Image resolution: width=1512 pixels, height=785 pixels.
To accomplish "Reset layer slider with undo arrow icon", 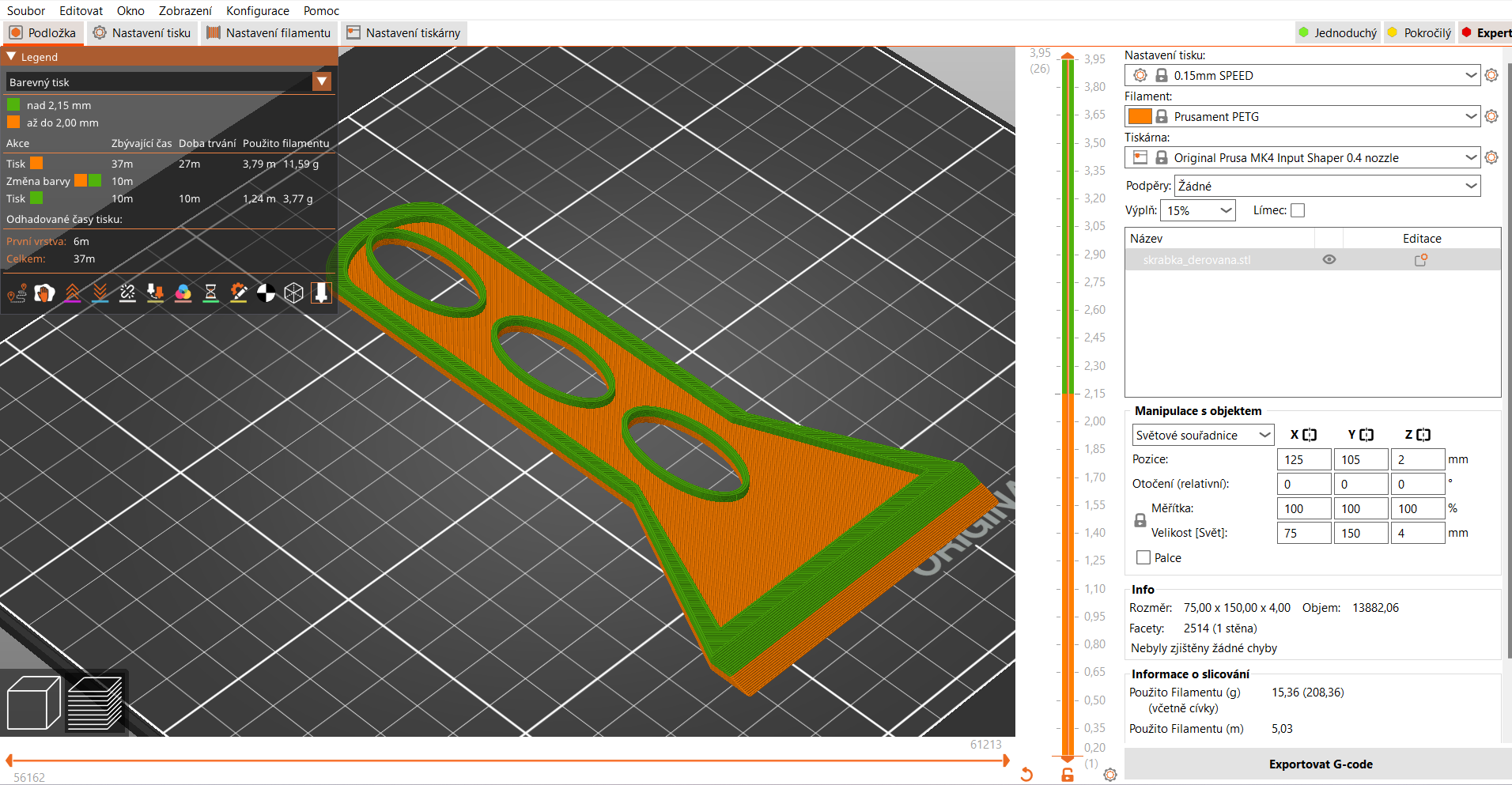I will [x=1026, y=774].
